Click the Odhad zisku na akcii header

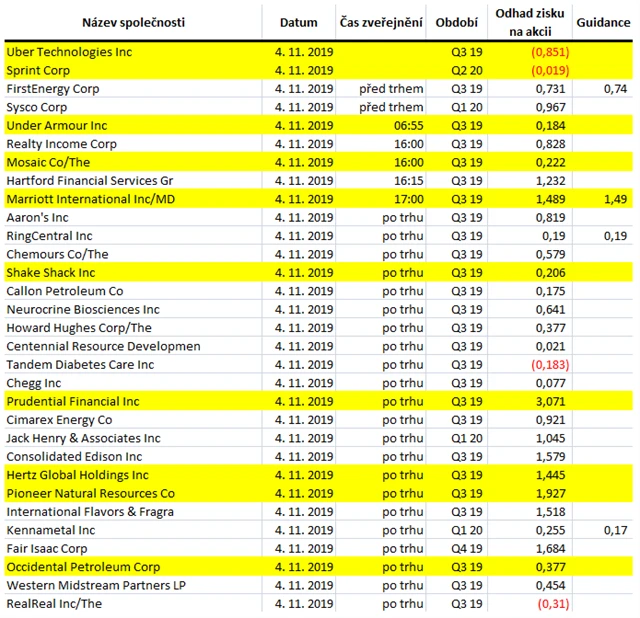coord(529,22)
